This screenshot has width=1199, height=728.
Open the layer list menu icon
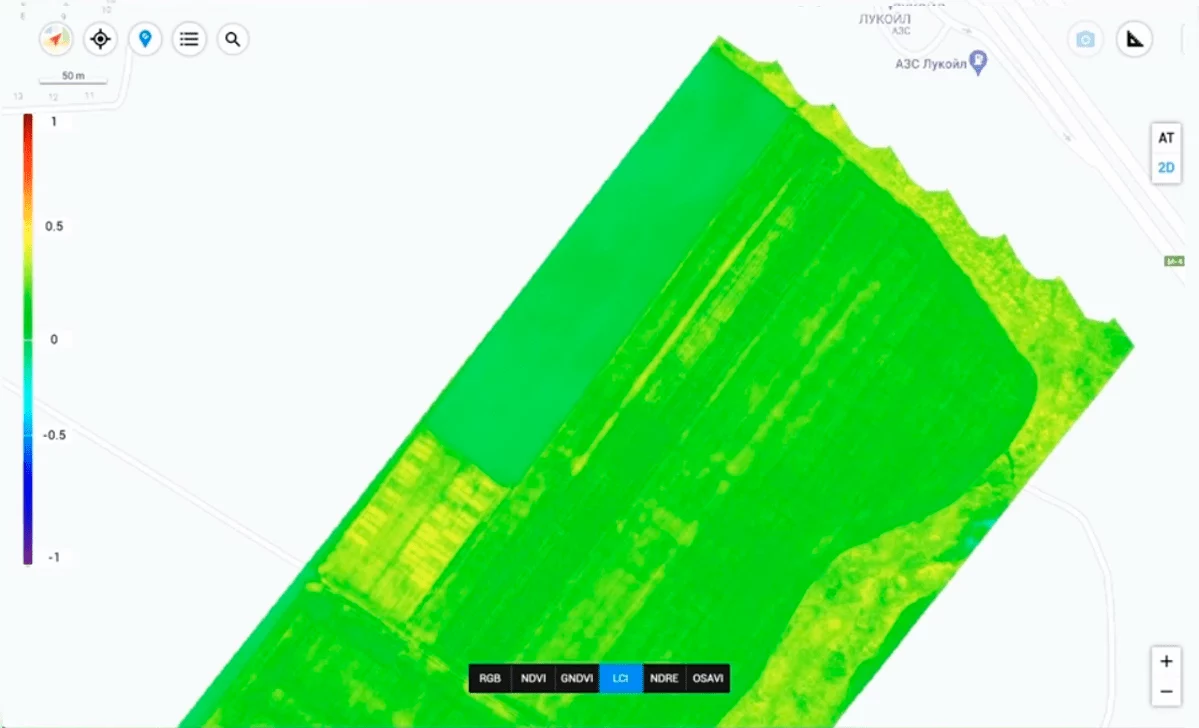click(189, 39)
